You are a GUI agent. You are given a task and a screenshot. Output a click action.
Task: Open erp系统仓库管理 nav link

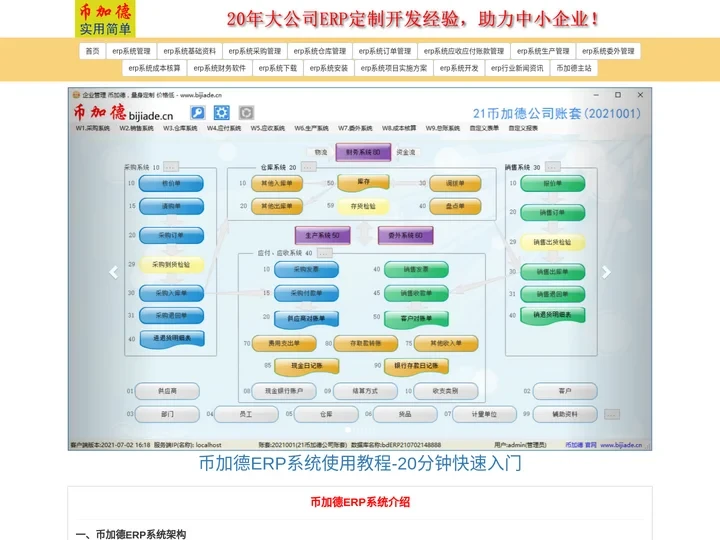point(320,51)
